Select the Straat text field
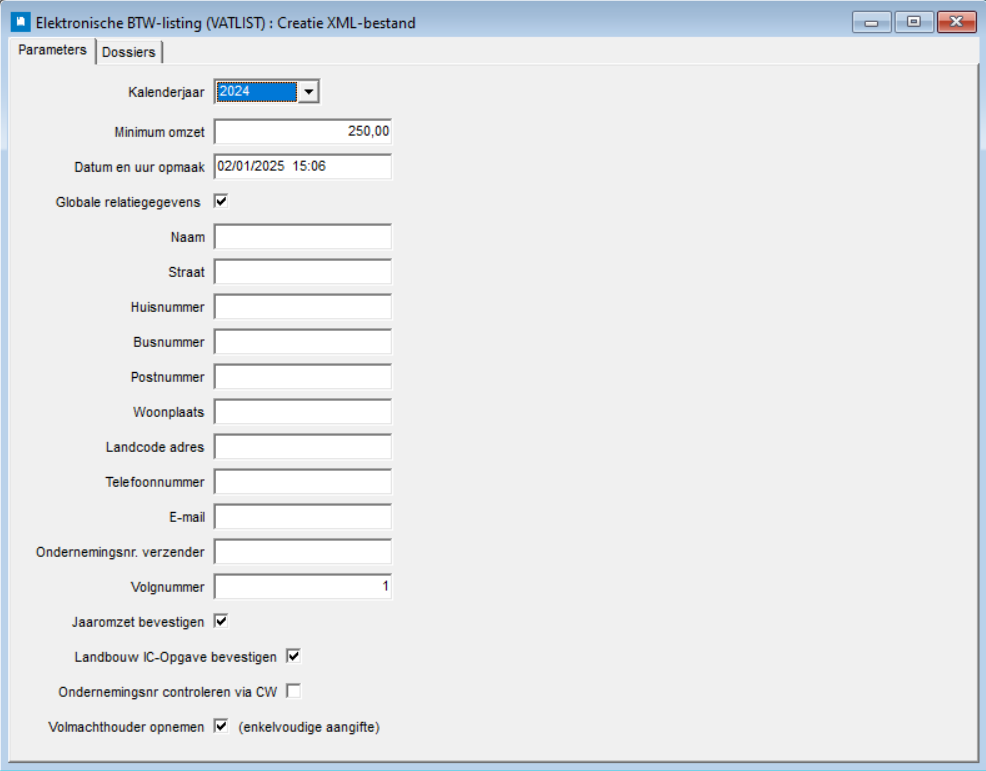 pyautogui.click(x=303, y=272)
